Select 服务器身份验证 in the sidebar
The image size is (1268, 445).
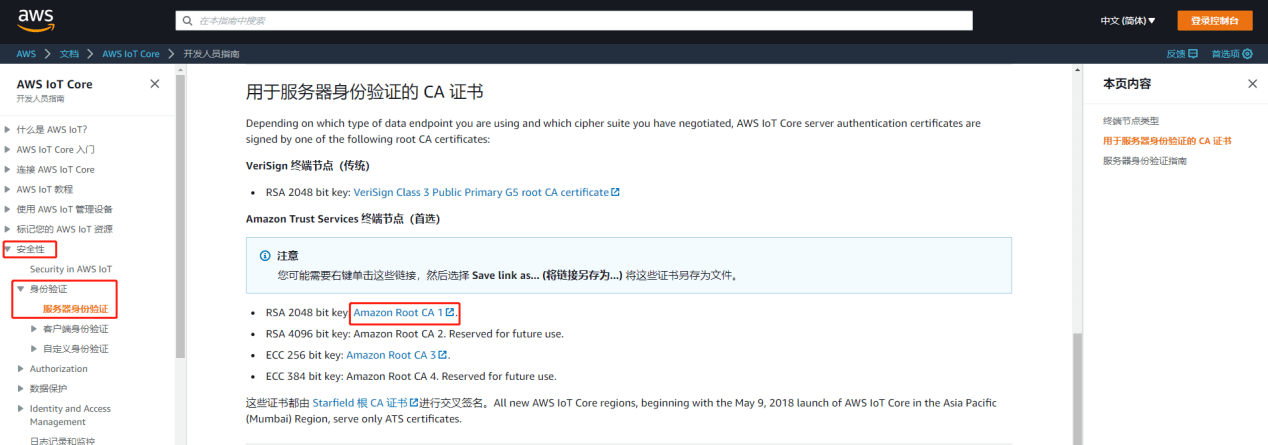[x=75, y=309]
